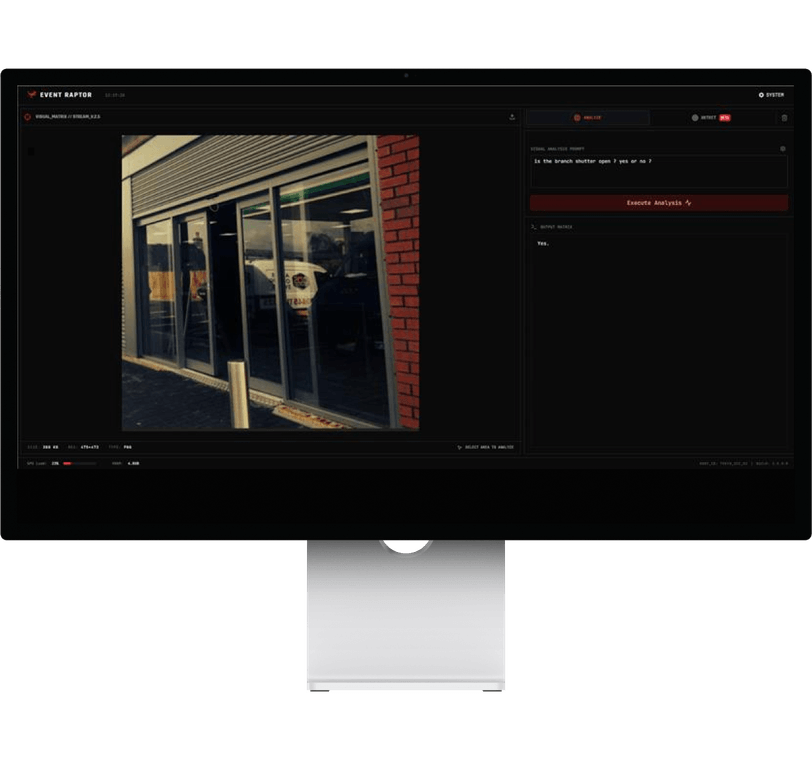Click the select-area cursor icon
The image size is (812, 760).
(x=459, y=447)
